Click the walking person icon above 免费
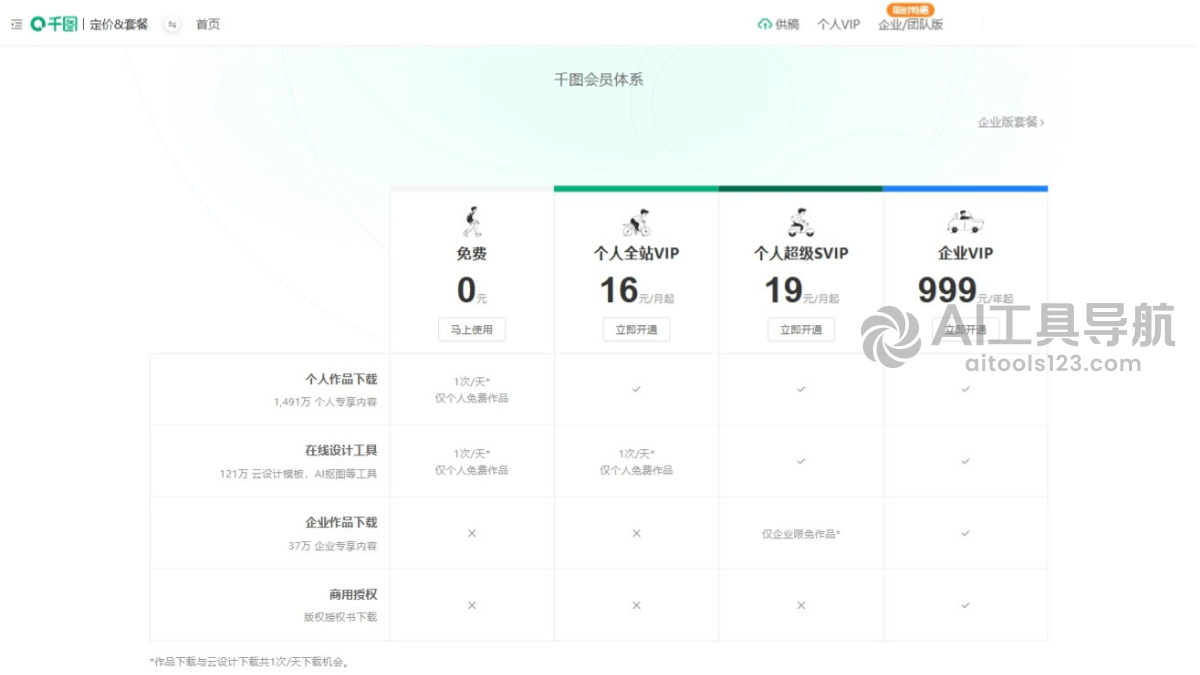Image resolution: width=1200 pixels, height=675 pixels. click(472, 221)
